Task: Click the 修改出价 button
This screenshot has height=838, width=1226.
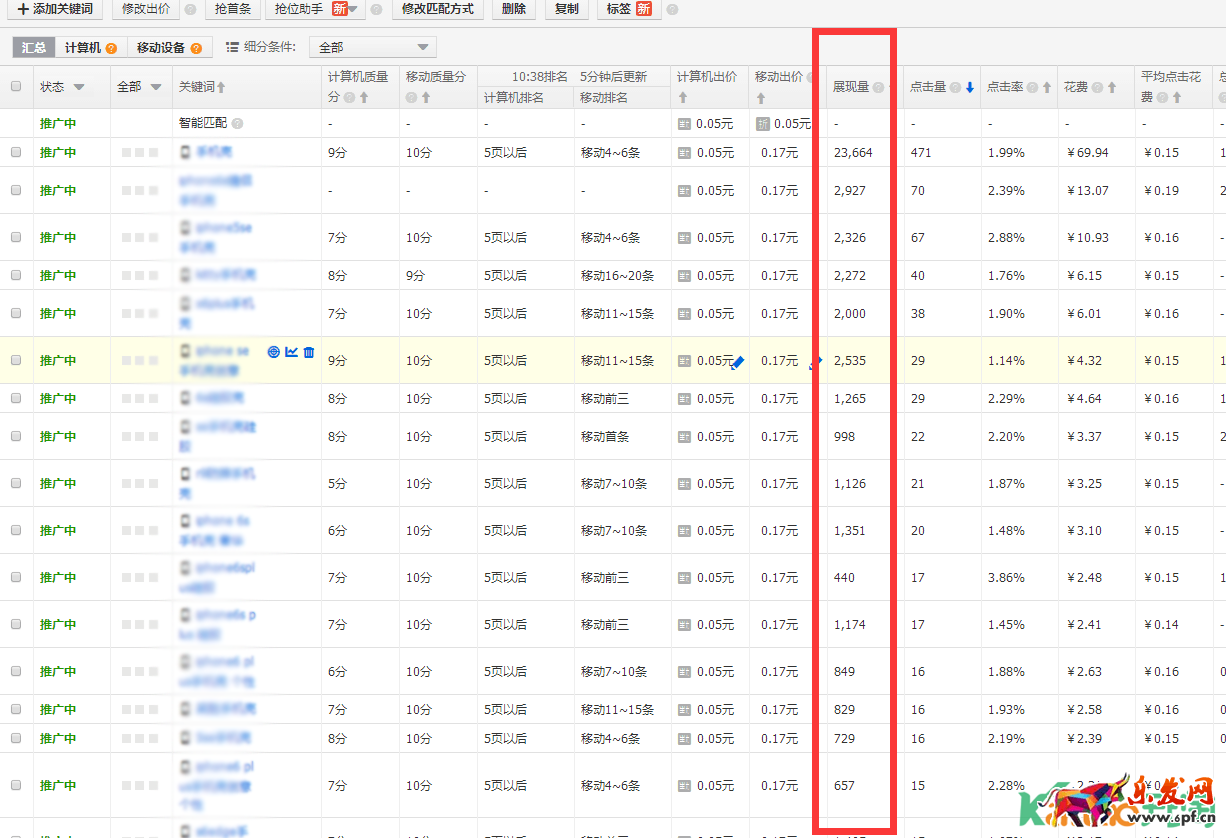Action: pos(146,9)
